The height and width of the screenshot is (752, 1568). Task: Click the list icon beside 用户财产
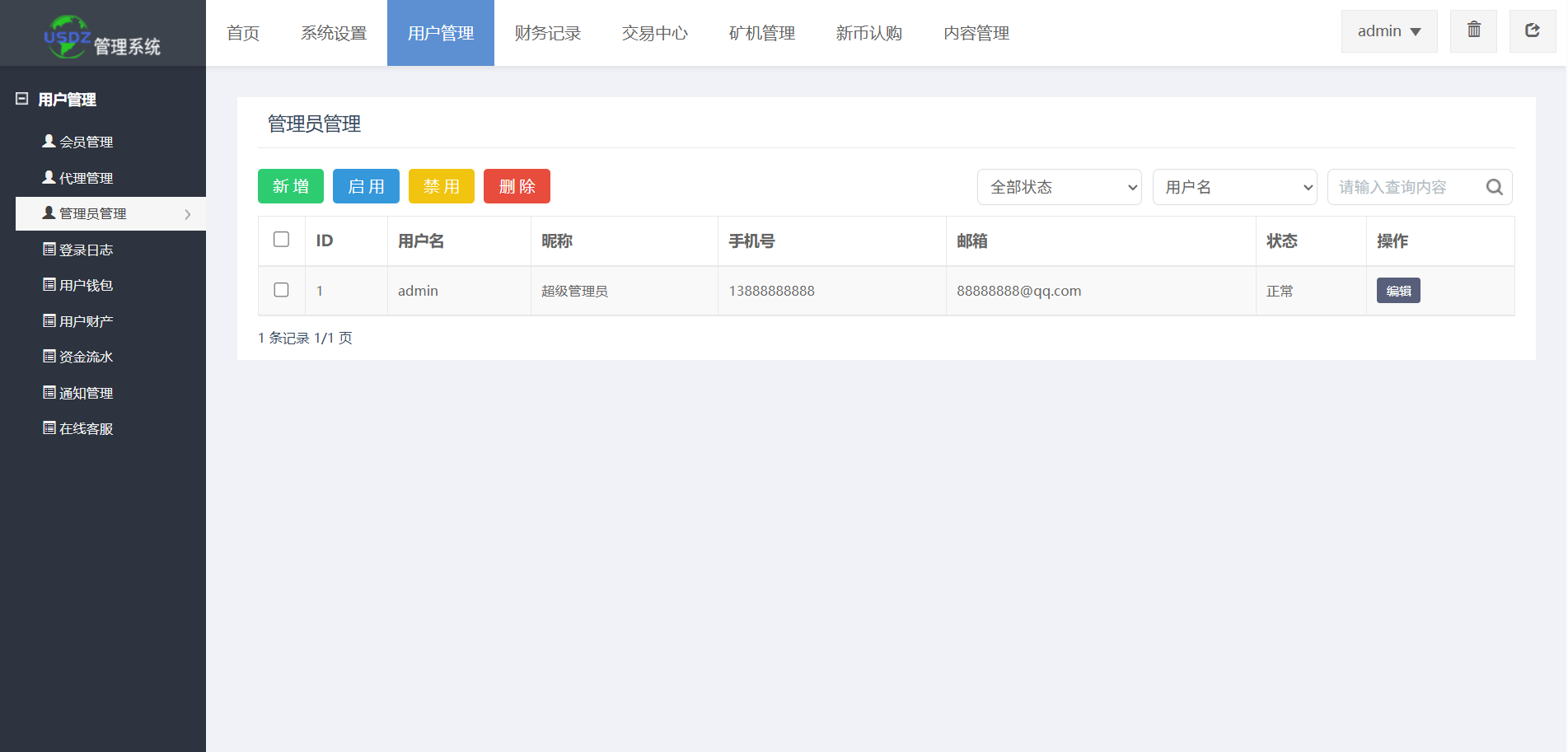tap(49, 320)
